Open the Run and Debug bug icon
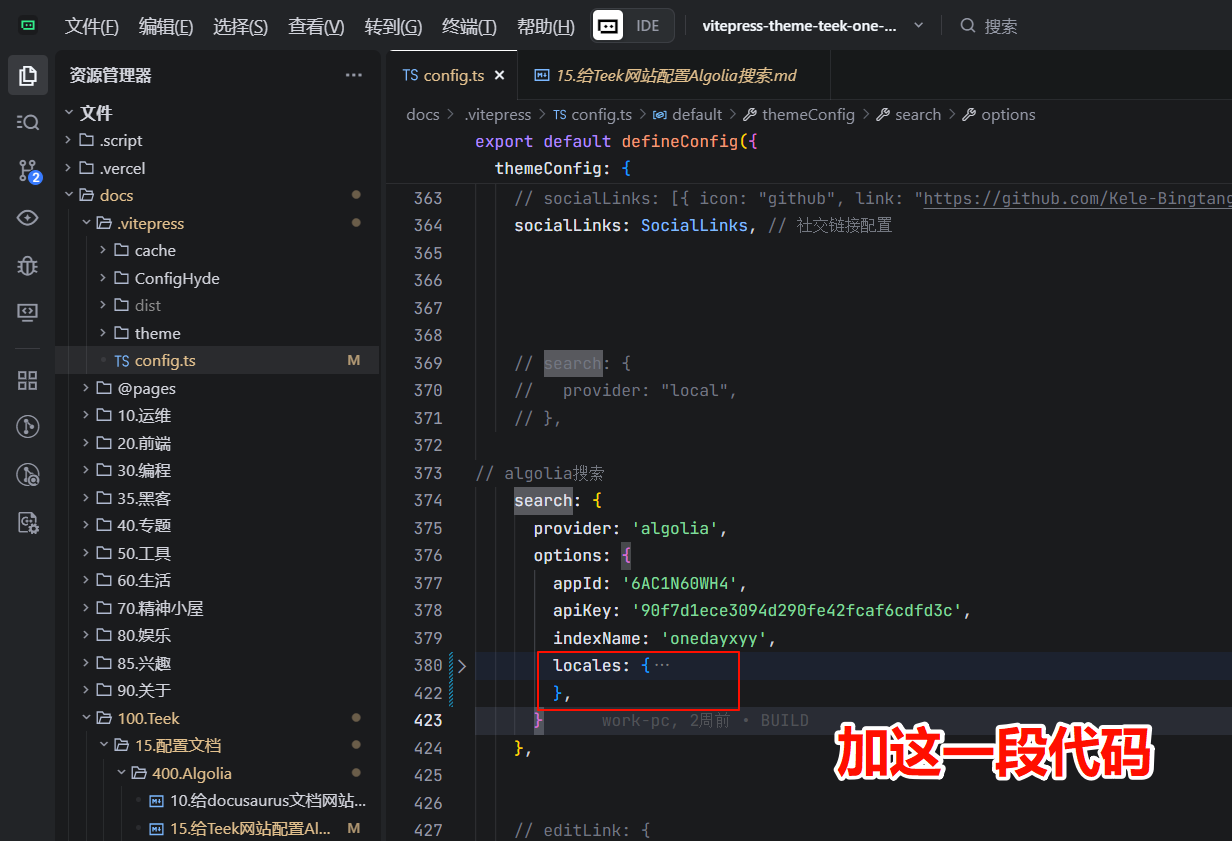 pos(28,265)
